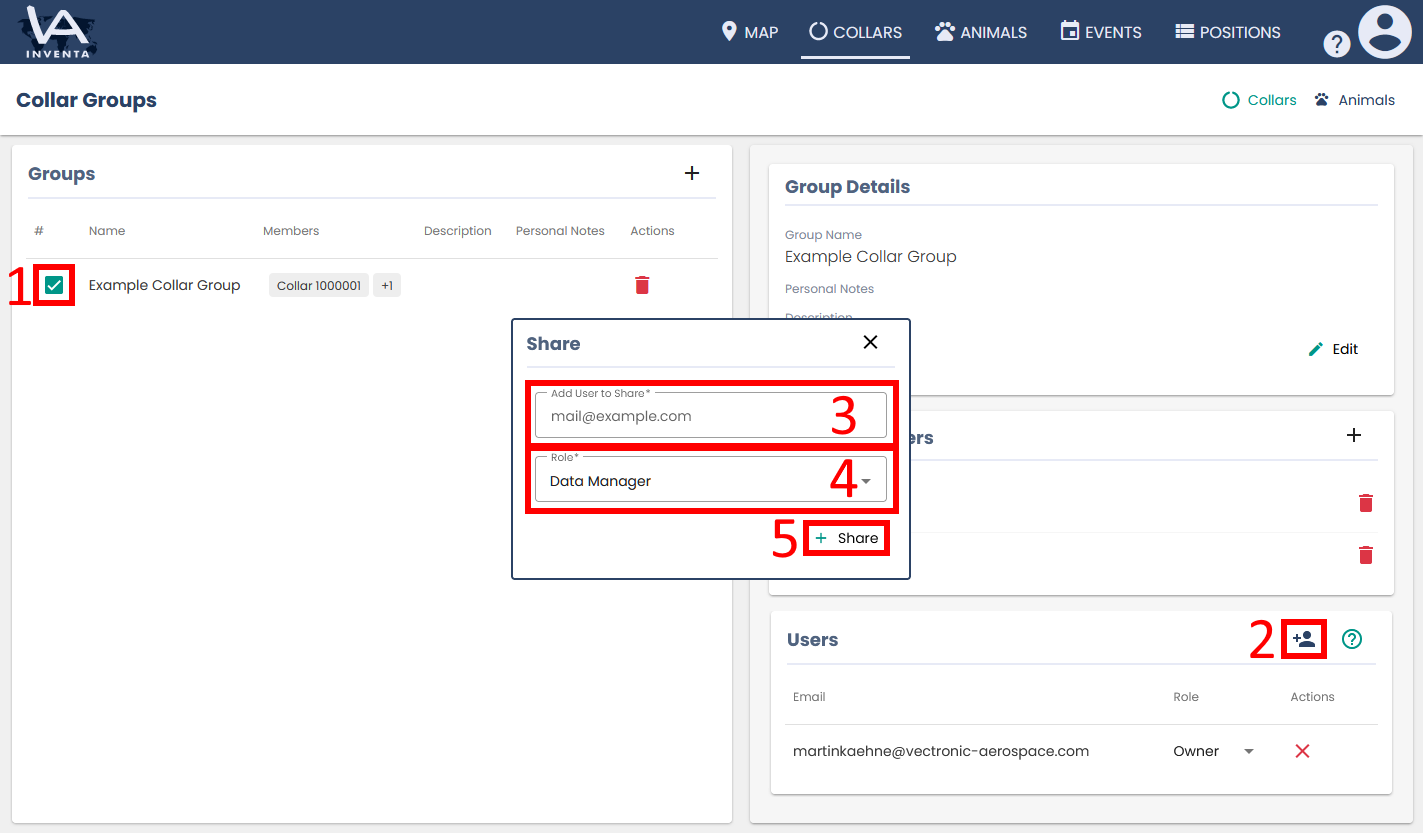Open the Positions tab

(1227, 32)
